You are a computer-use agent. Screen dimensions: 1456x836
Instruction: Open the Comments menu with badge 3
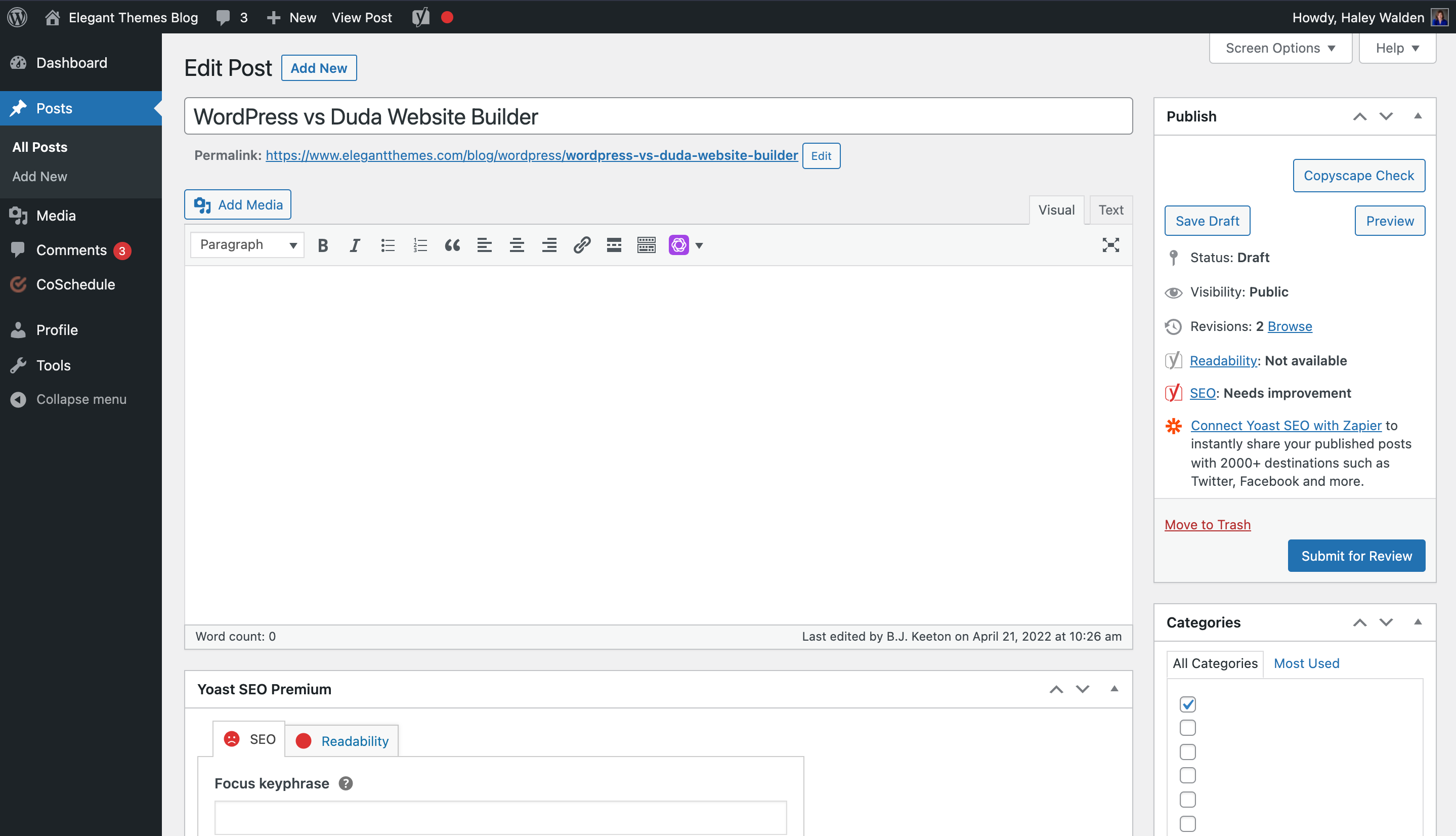(x=81, y=250)
